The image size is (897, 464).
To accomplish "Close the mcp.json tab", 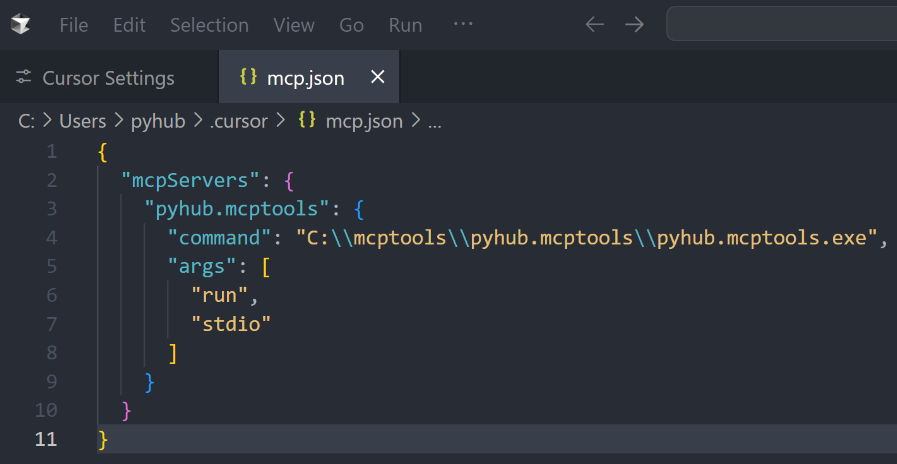I will [377, 78].
